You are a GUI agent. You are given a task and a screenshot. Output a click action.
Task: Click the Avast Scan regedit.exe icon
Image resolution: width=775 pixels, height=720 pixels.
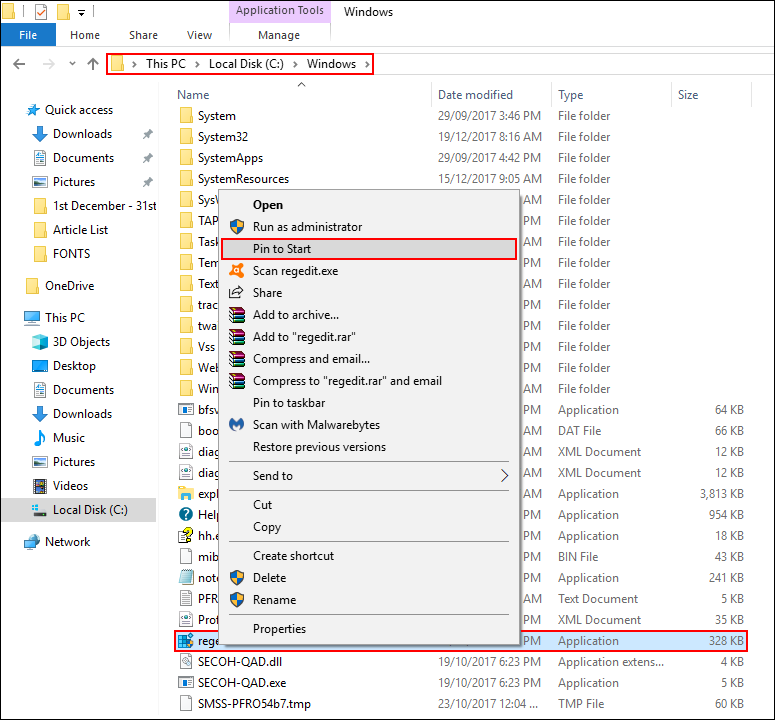(237, 270)
